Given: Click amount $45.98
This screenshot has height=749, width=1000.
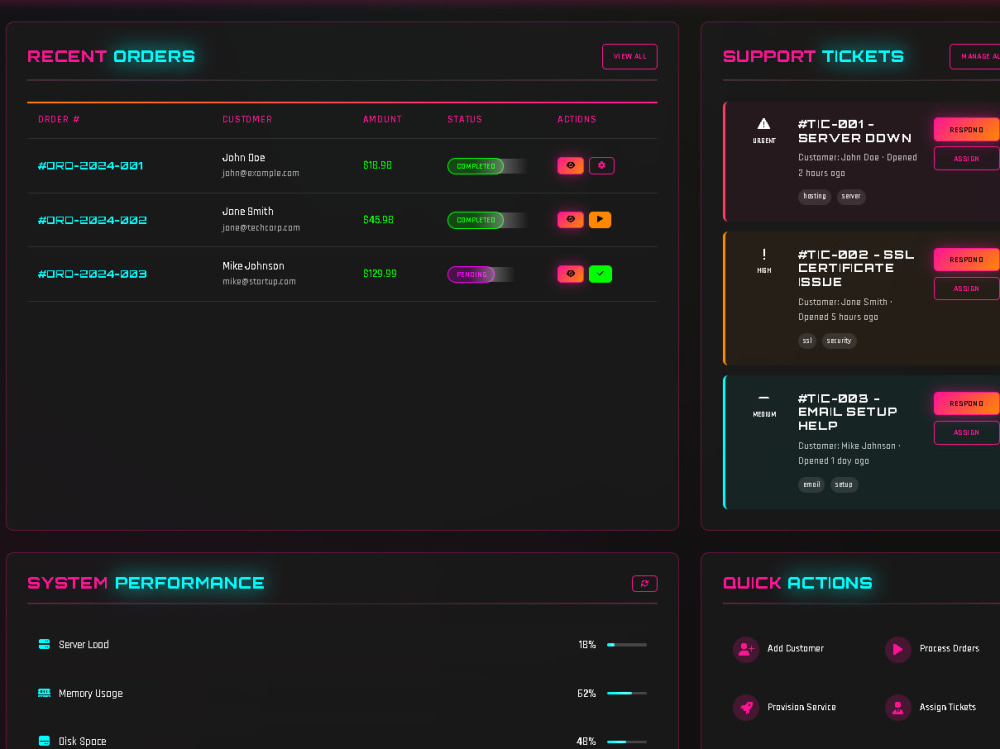Looking at the screenshot, I should [378, 220].
